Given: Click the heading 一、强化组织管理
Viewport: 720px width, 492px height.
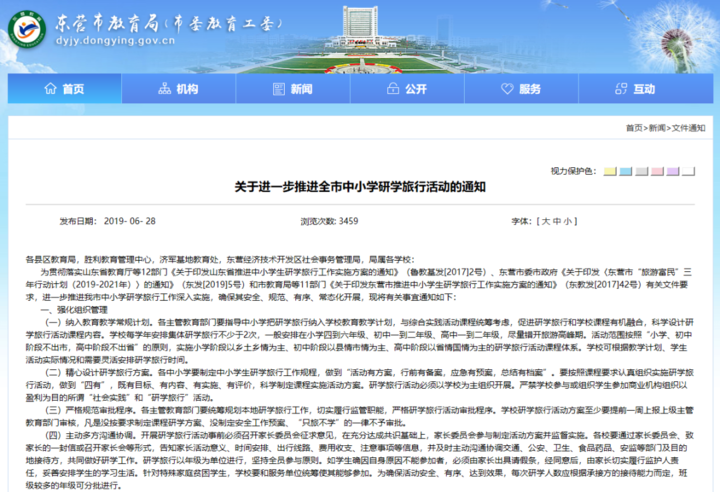Looking at the screenshot, I should click(74, 310).
